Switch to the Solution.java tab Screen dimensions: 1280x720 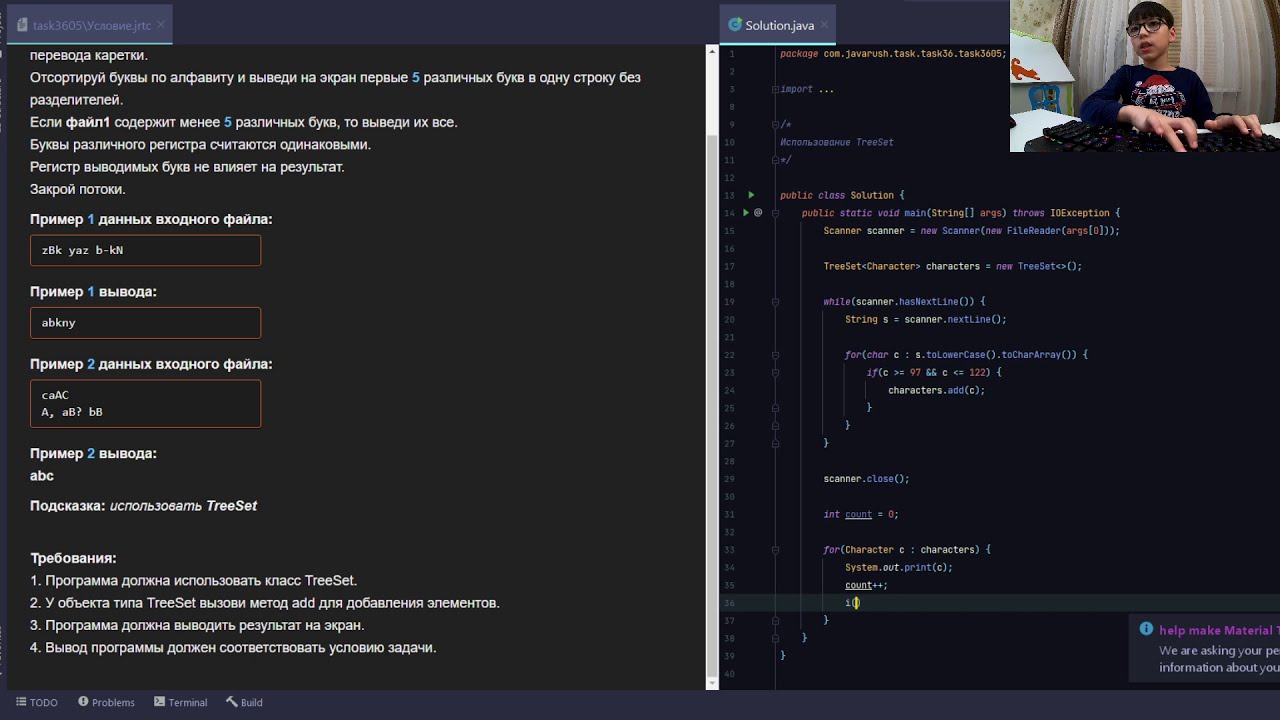778,25
